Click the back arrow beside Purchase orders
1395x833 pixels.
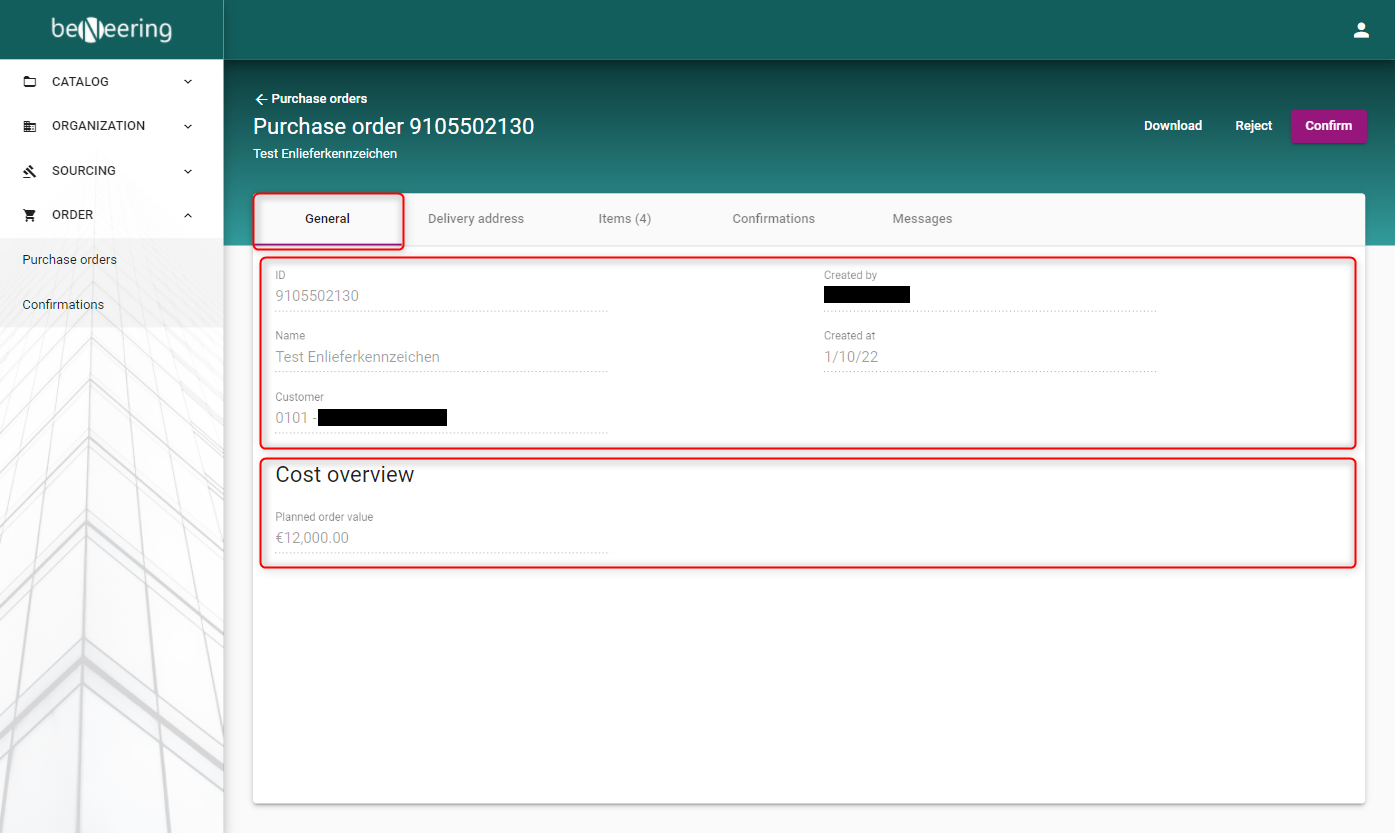point(261,99)
